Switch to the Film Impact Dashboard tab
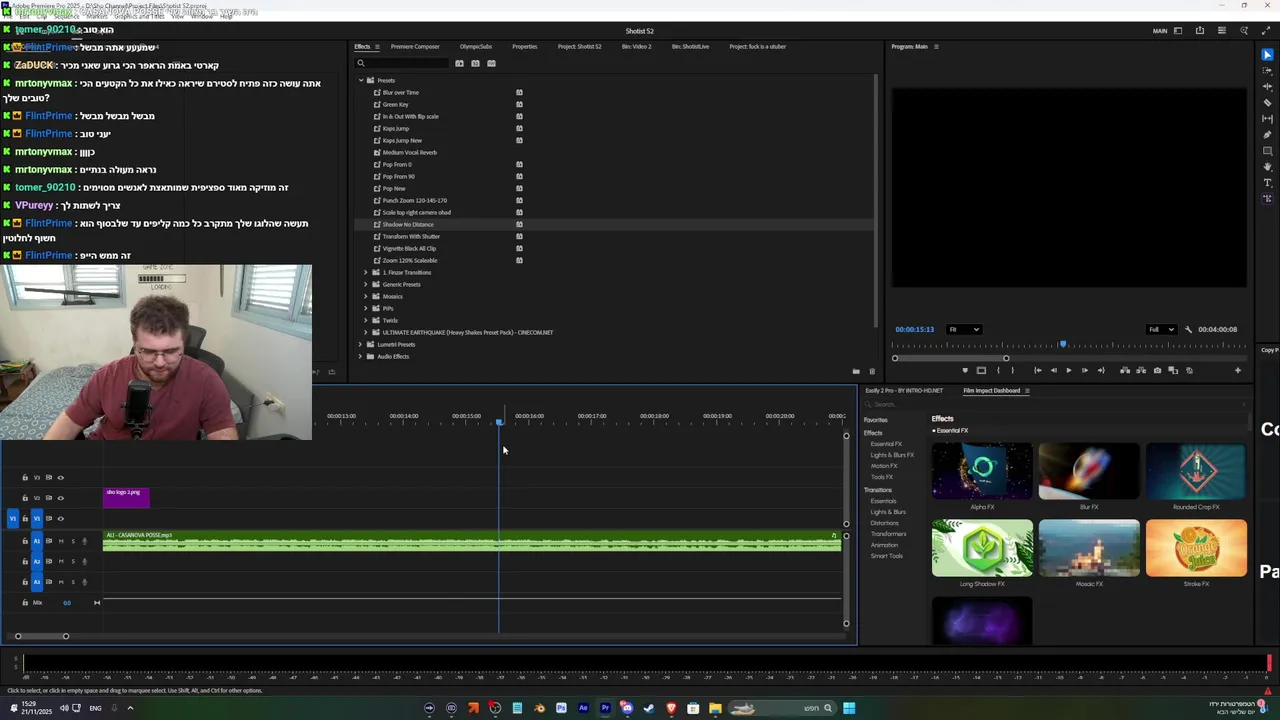Viewport: 1280px width, 720px height. click(991, 391)
